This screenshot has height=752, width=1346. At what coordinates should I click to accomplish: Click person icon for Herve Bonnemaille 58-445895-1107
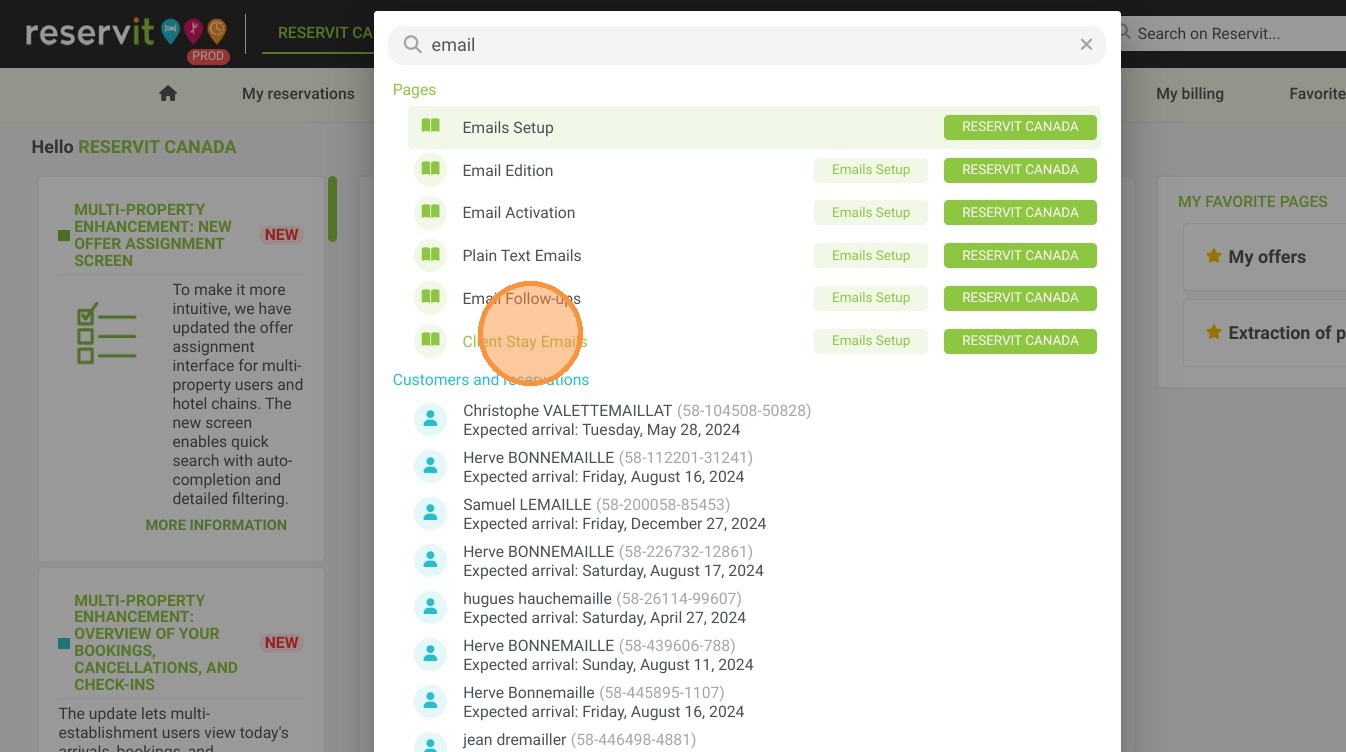[430, 702]
